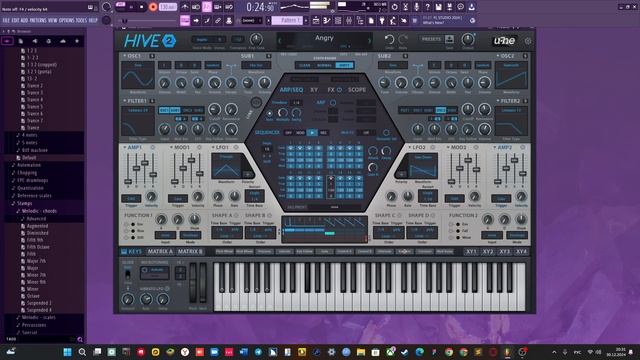
Task: Set sequencer to play mode arrow
Action: (x=312, y=133)
